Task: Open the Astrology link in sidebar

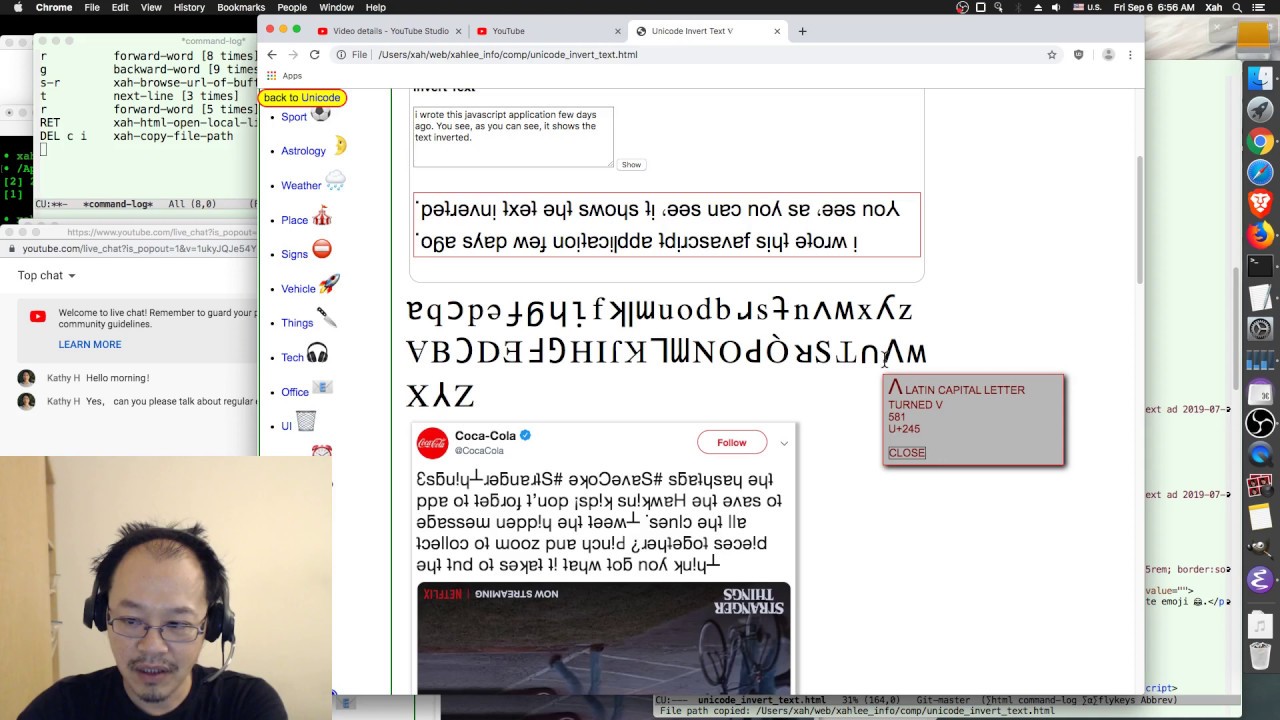Action: coord(303,151)
